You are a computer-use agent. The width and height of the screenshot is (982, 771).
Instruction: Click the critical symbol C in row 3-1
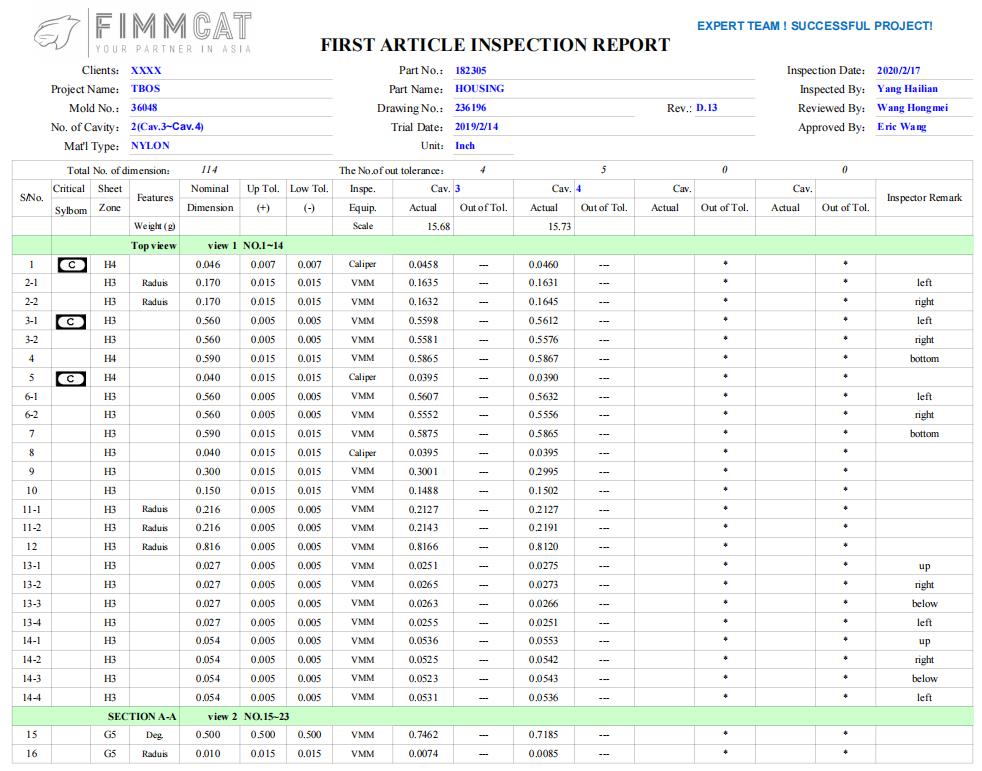tap(71, 321)
